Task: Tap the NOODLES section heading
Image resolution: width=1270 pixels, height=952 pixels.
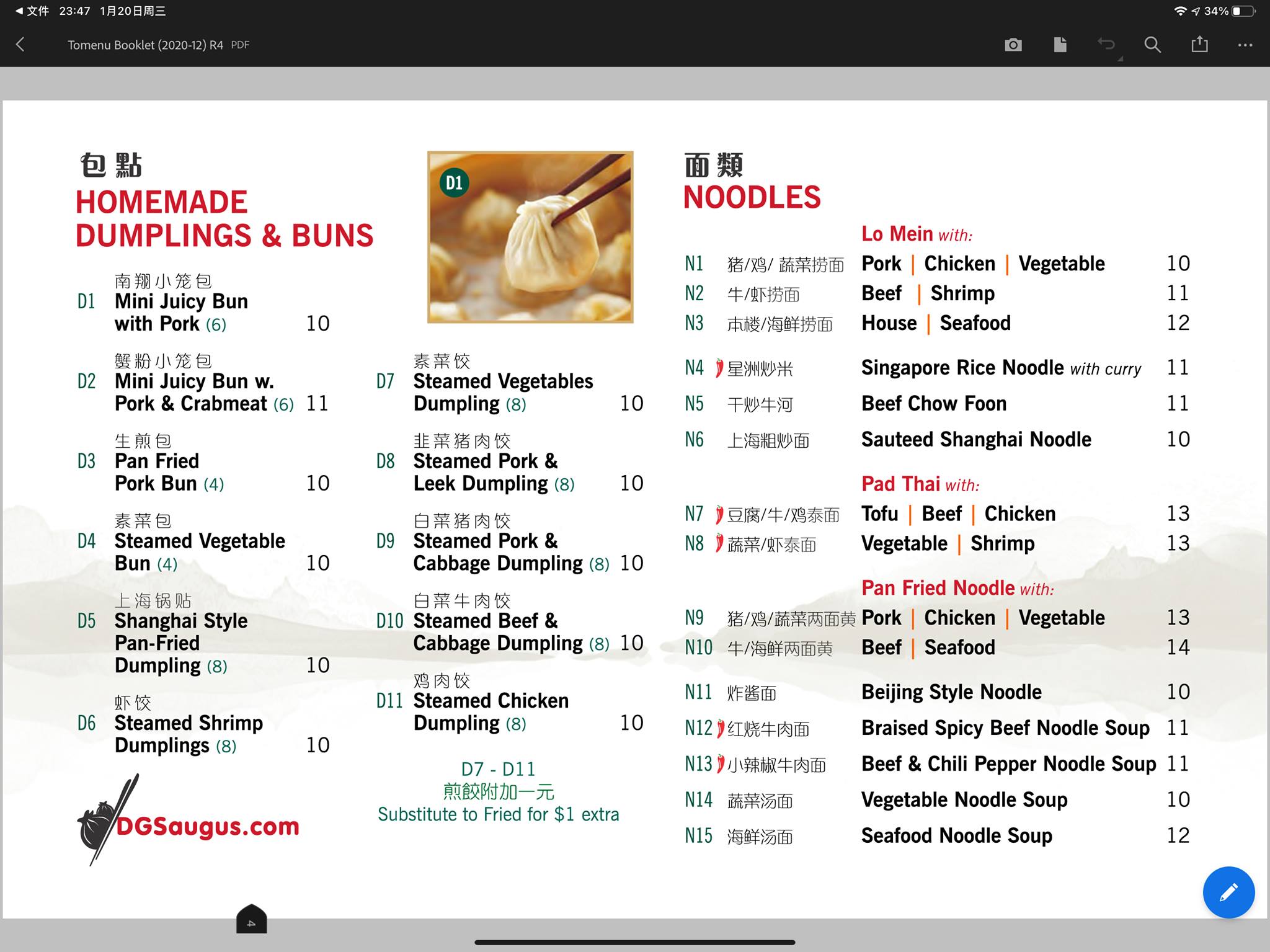Action: (752, 198)
